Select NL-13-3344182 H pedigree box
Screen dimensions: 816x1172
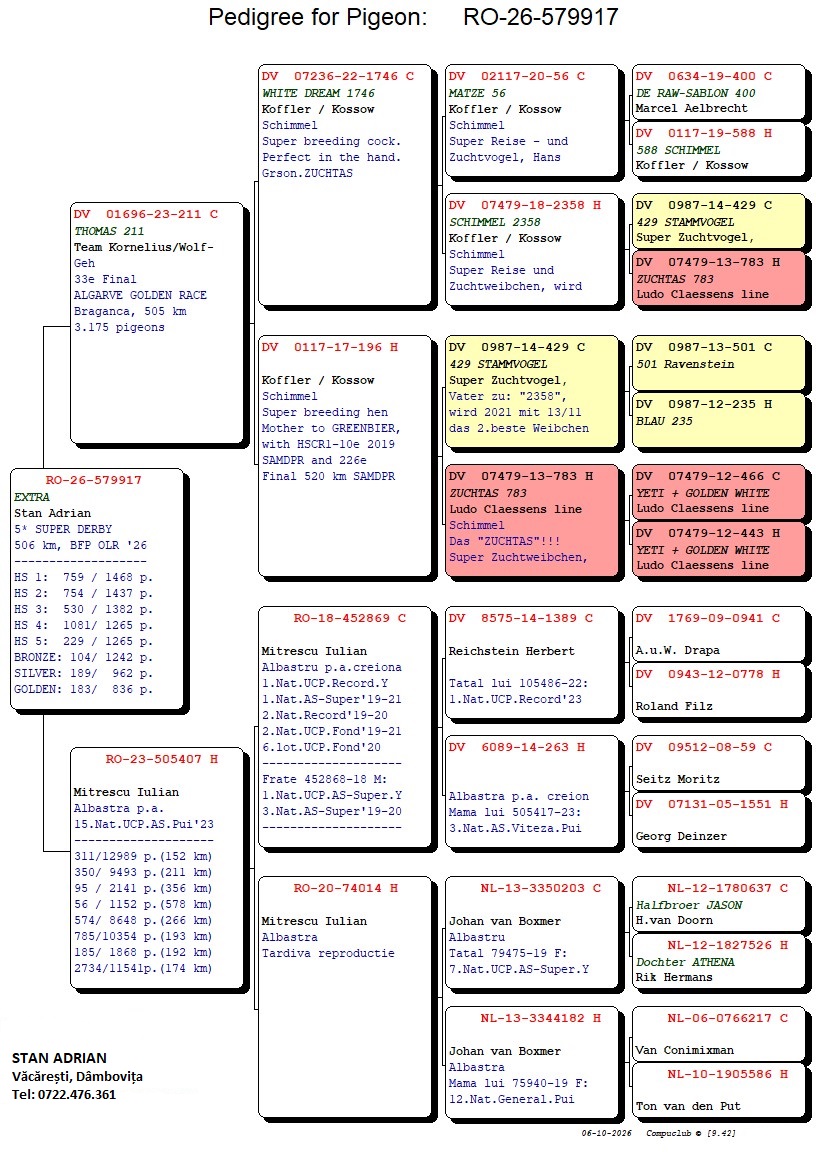[x=532, y=1062]
